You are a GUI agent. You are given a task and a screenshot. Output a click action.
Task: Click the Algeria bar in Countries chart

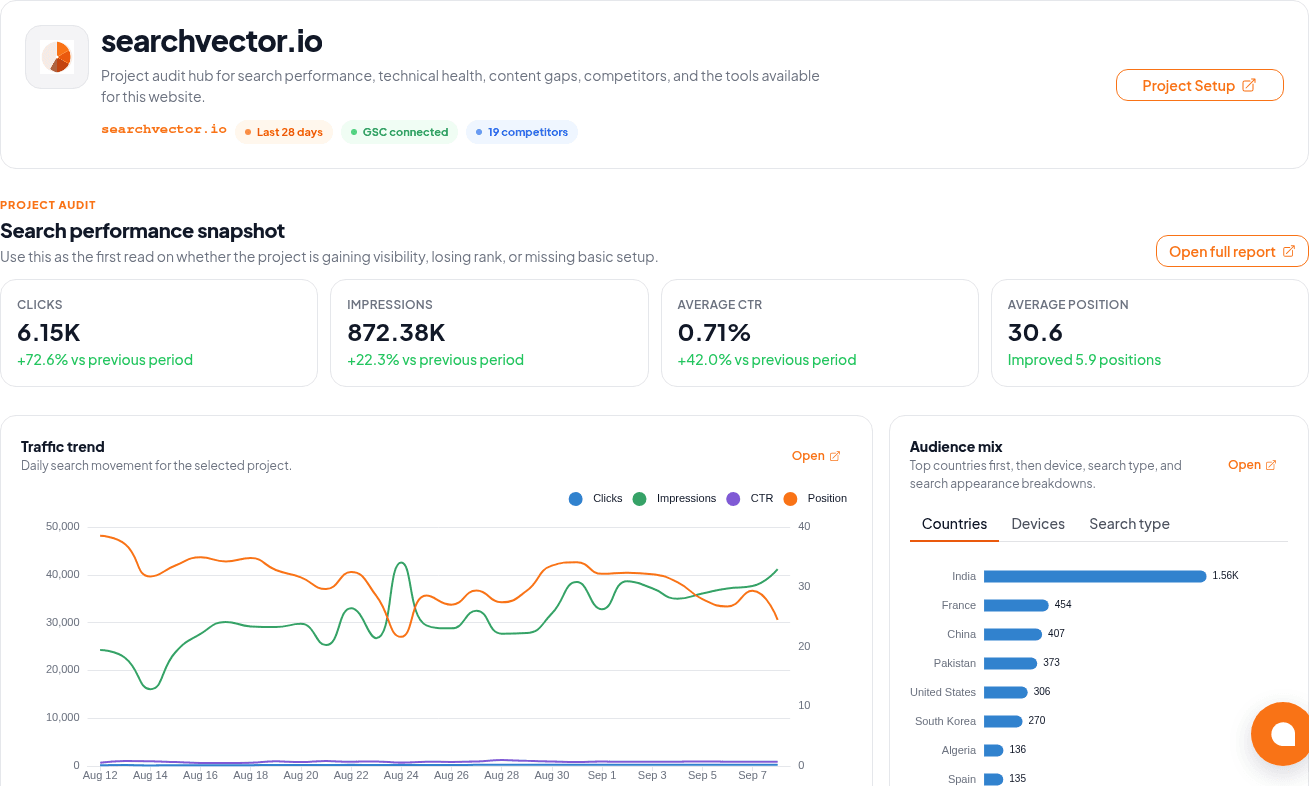[994, 750]
